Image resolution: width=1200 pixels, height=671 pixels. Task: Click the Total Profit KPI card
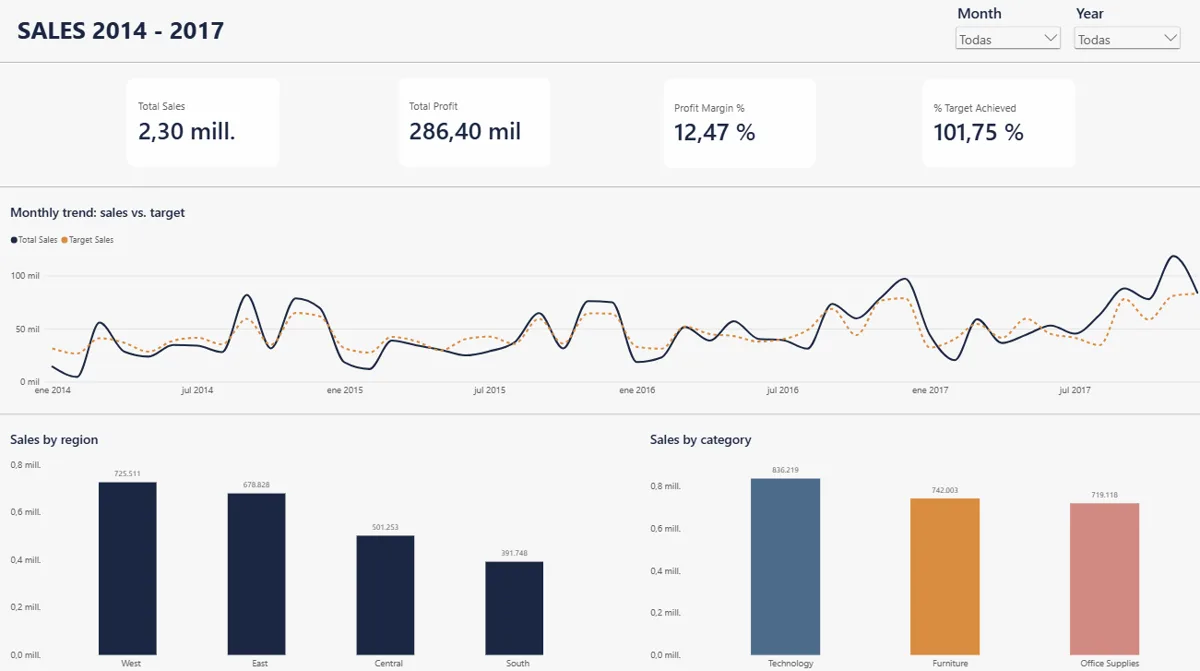pyautogui.click(x=474, y=122)
